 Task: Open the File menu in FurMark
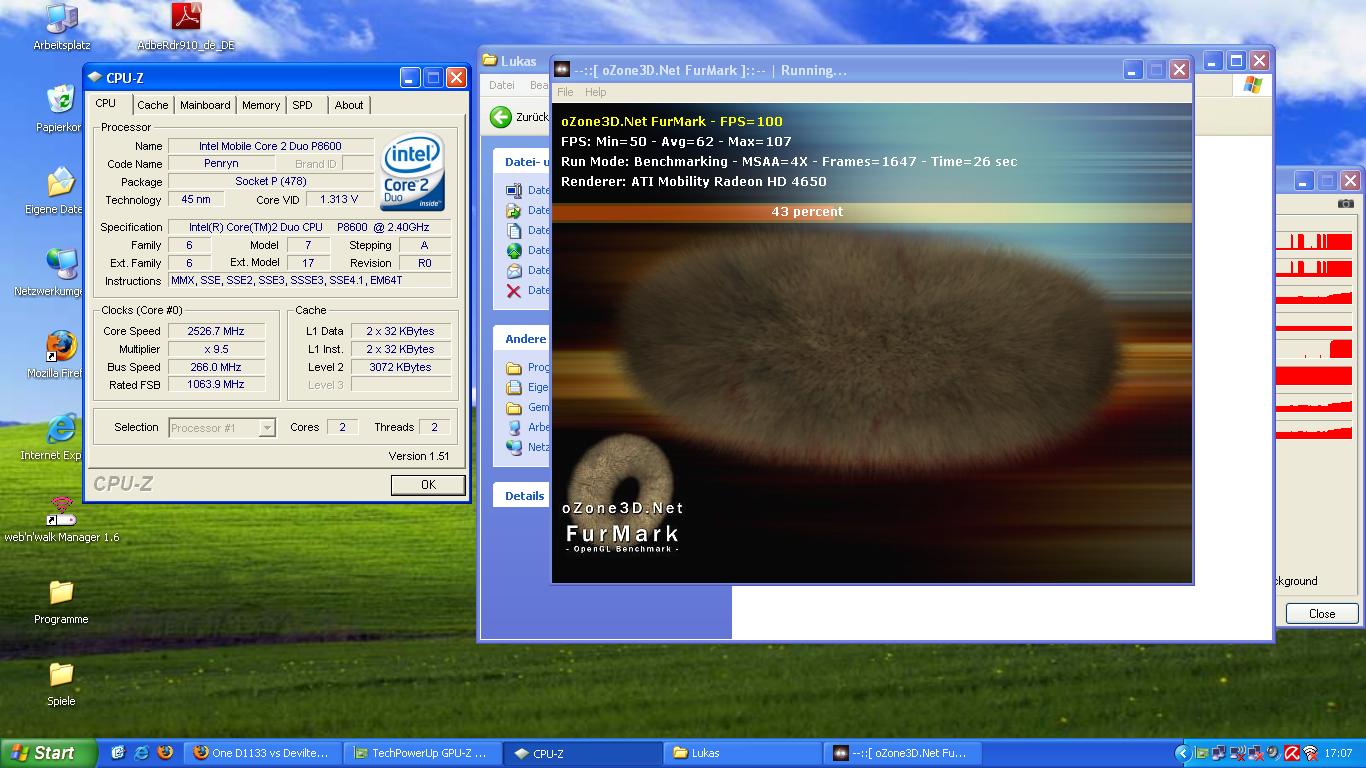[x=565, y=92]
